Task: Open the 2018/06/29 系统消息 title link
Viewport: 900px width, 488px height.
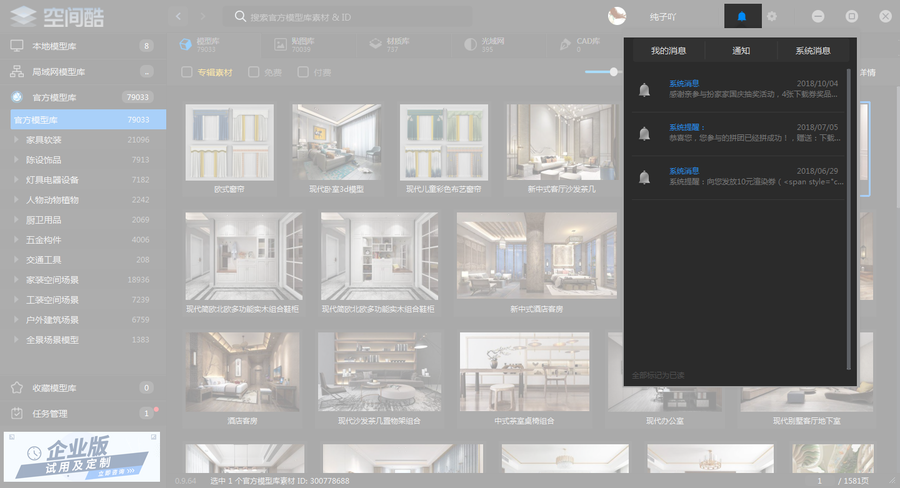Action: pyautogui.click(x=684, y=171)
